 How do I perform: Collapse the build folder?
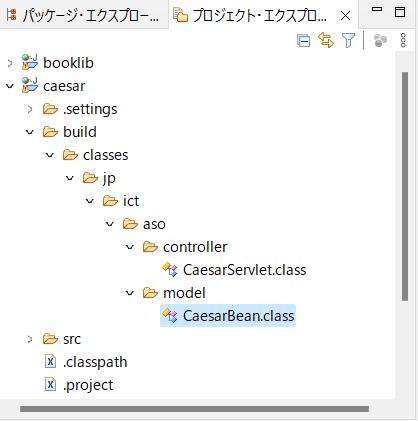[x=30, y=132]
